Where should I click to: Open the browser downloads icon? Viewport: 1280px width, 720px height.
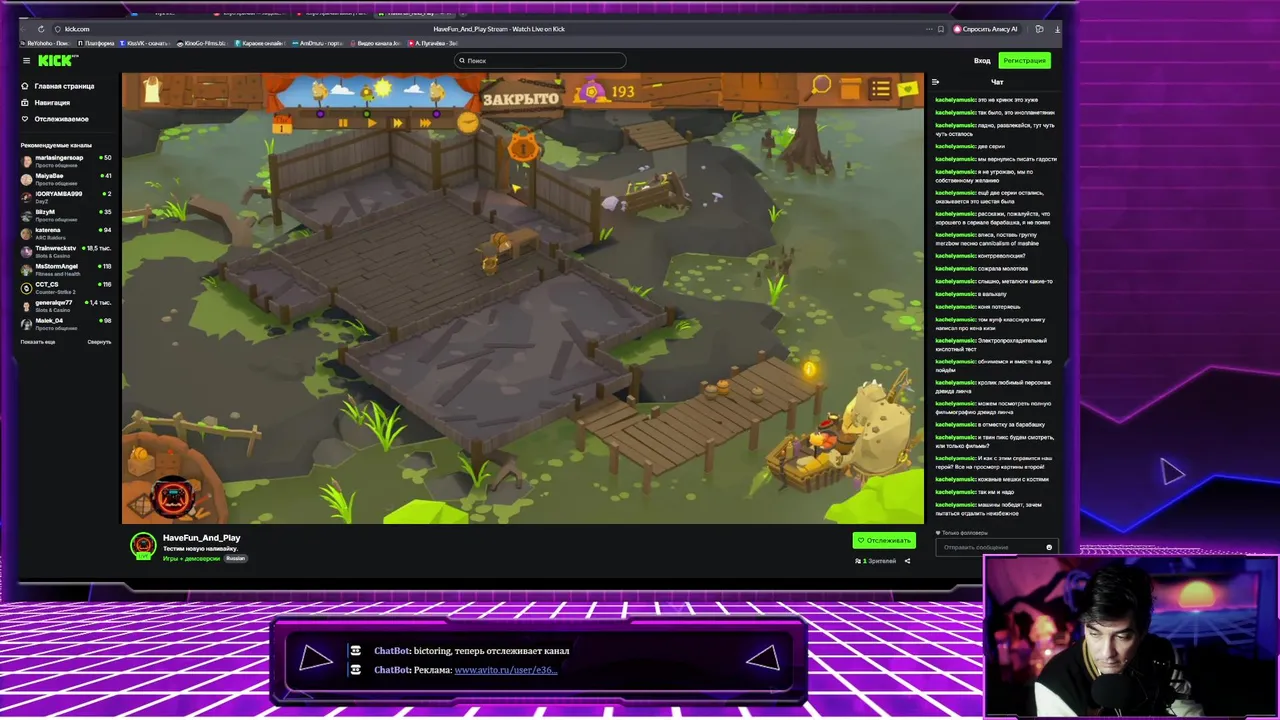tap(1057, 29)
